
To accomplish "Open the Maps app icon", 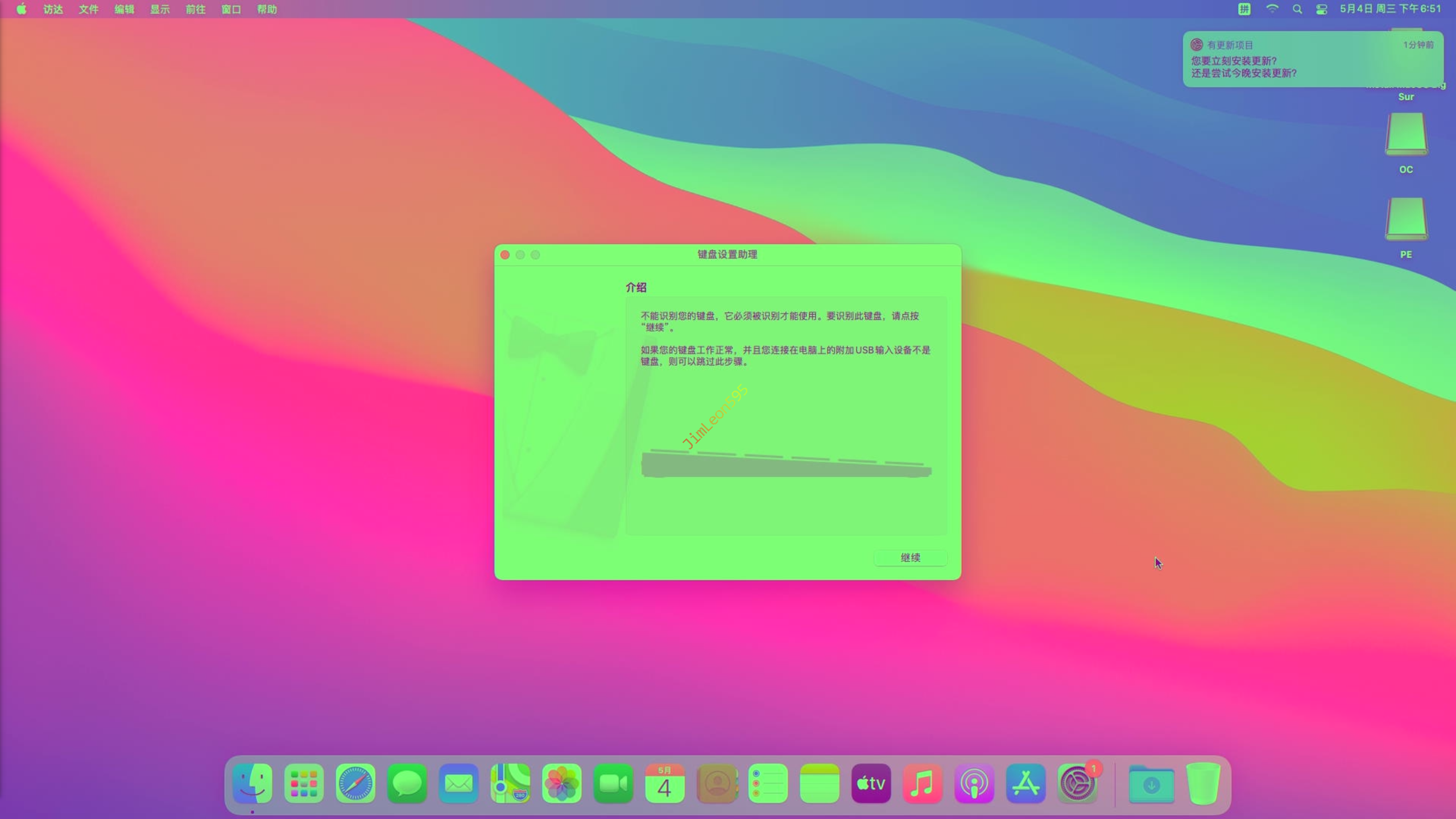I will click(510, 783).
